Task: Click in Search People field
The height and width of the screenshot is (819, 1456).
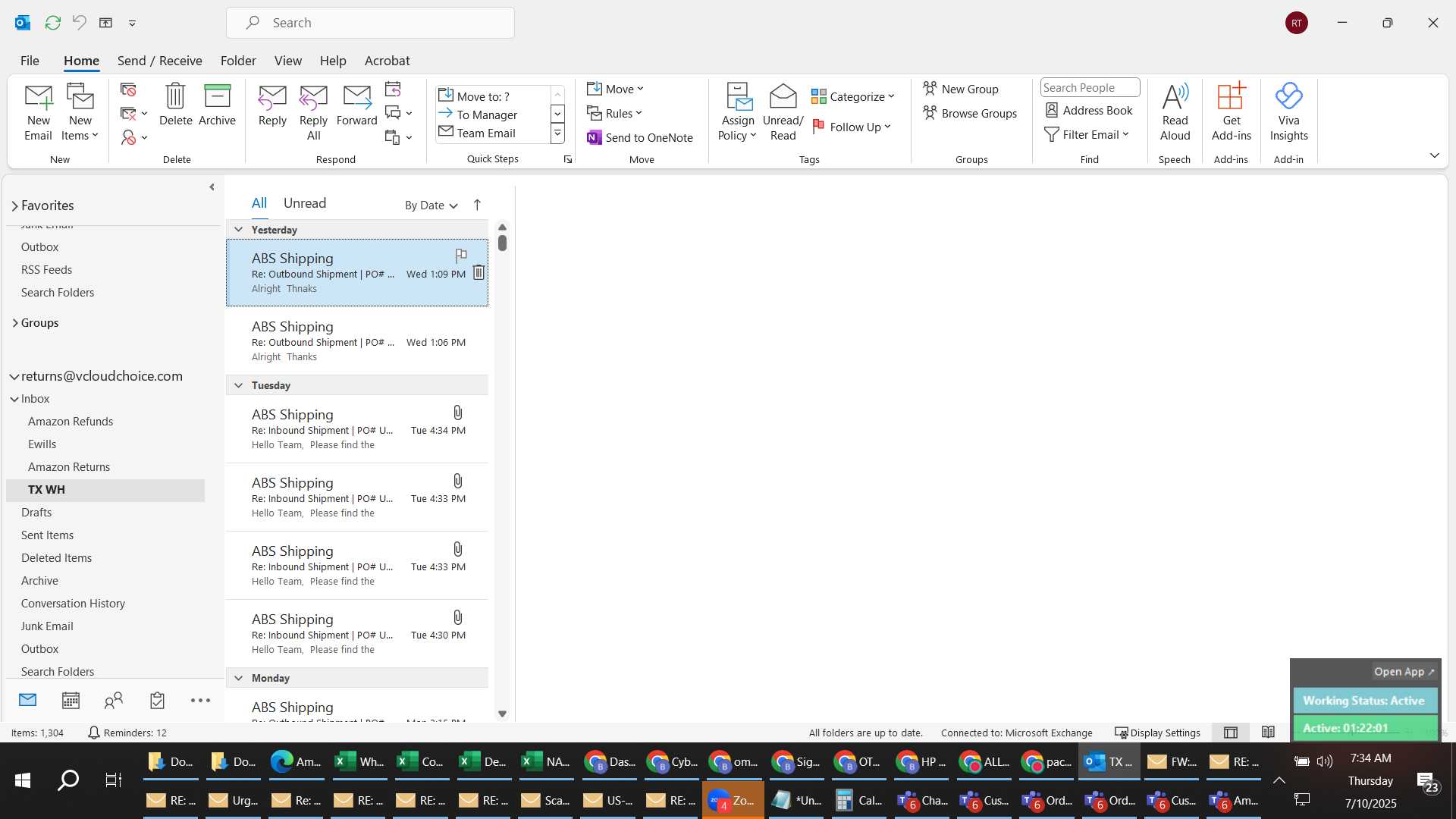Action: (x=1090, y=87)
